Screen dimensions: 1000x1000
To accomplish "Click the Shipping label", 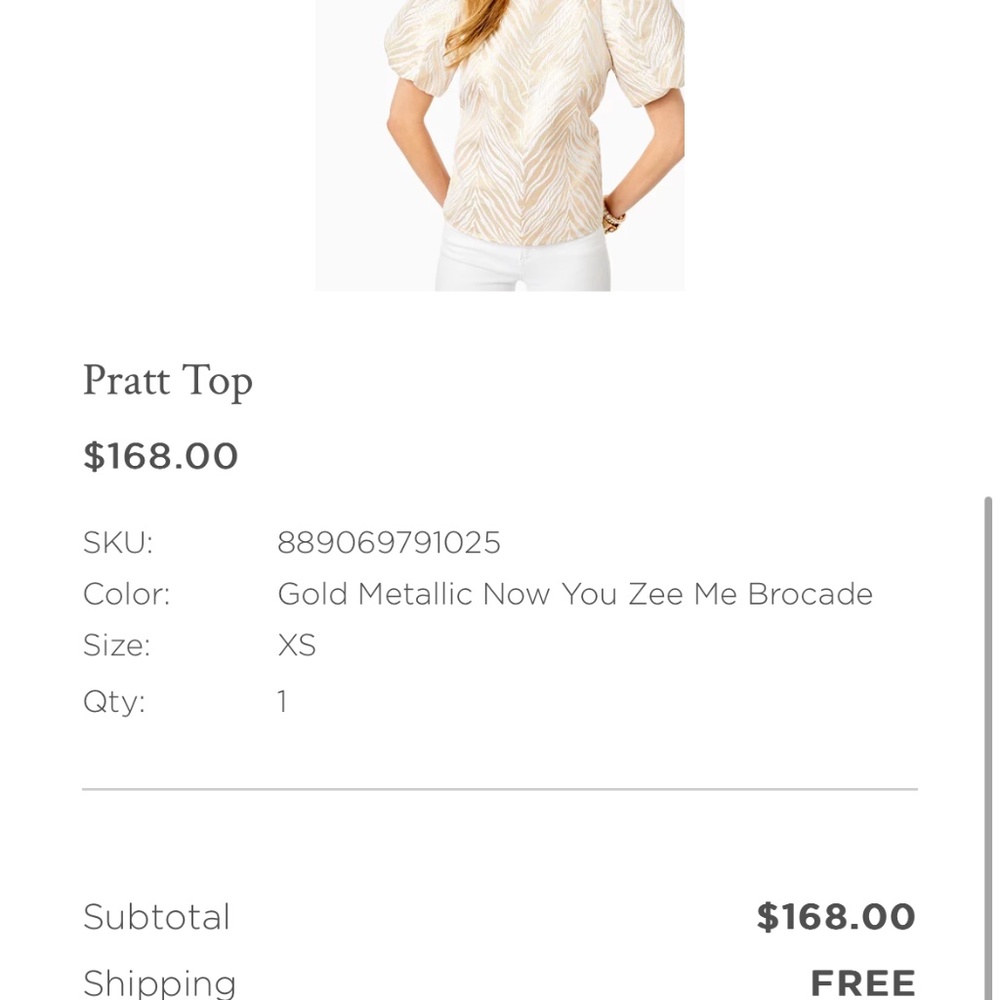I will point(159,982).
